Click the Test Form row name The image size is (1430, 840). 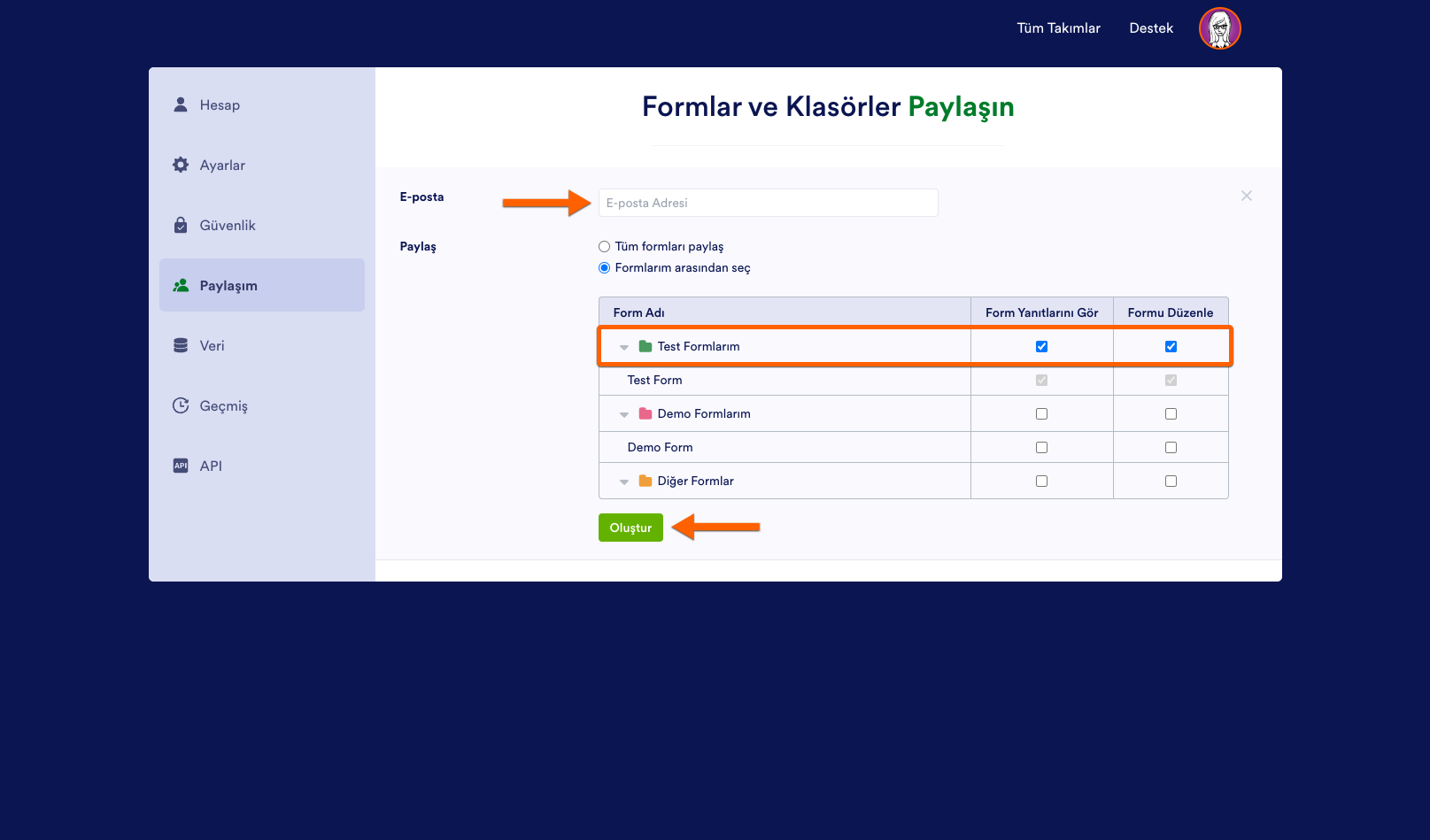(x=654, y=380)
